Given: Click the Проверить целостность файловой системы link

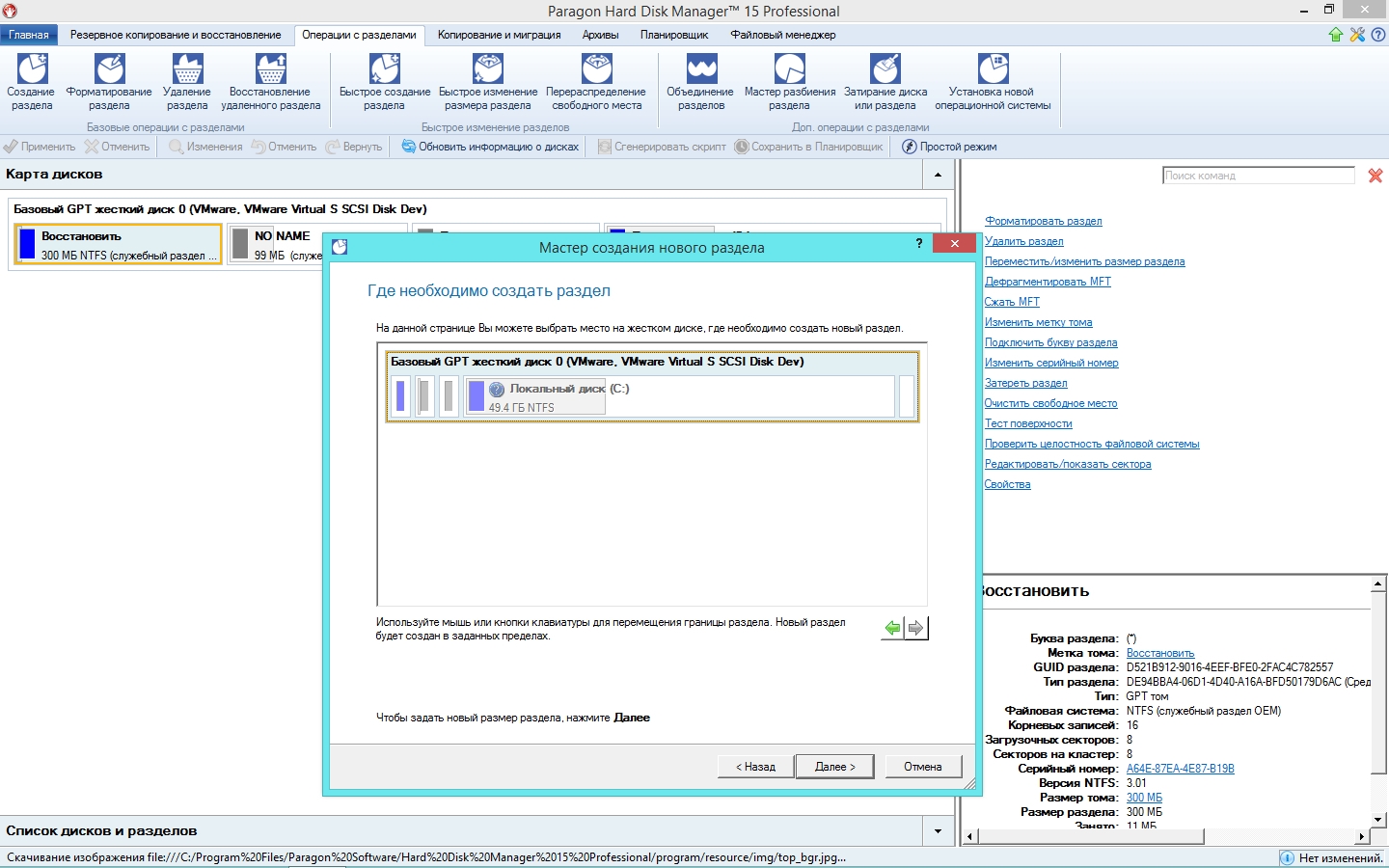Looking at the screenshot, I should [x=1092, y=444].
